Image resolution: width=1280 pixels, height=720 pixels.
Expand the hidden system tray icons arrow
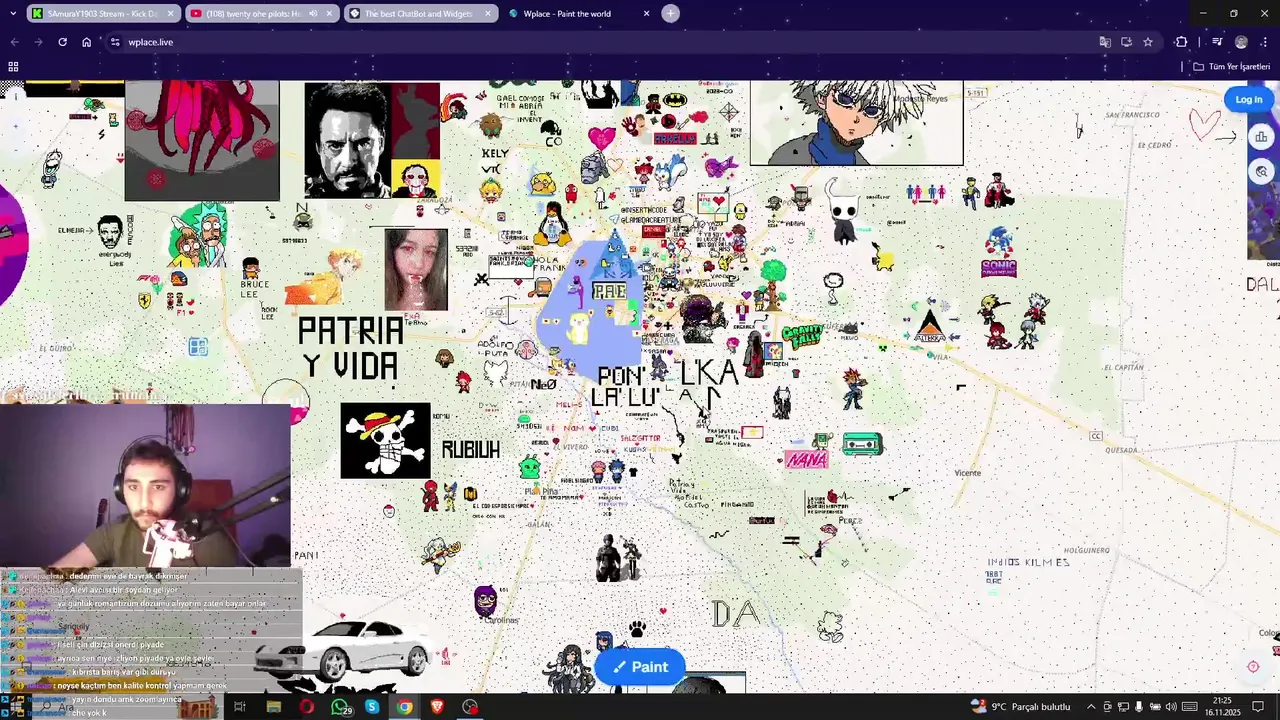[1091, 707]
